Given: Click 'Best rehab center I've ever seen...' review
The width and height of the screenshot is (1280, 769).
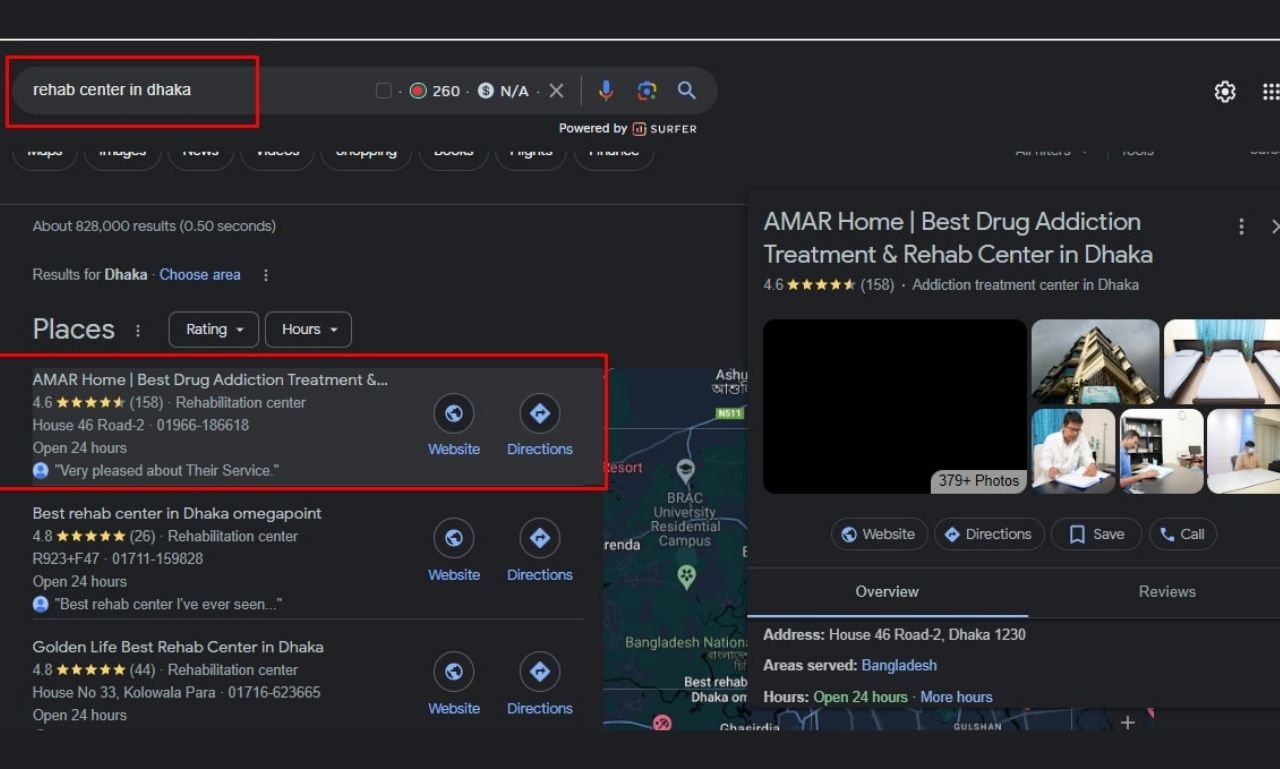Looking at the screenshot, I should pyautogui.click(x=168, y=605).
